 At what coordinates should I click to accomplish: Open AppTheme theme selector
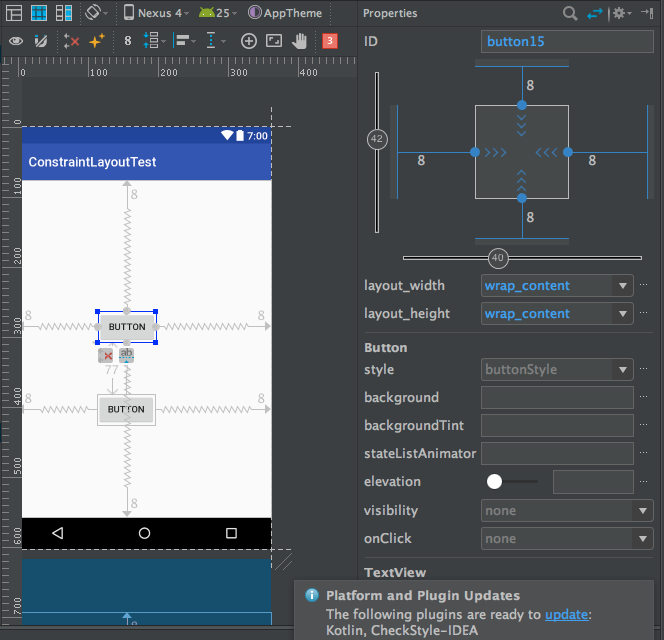[x=285, y=13]
